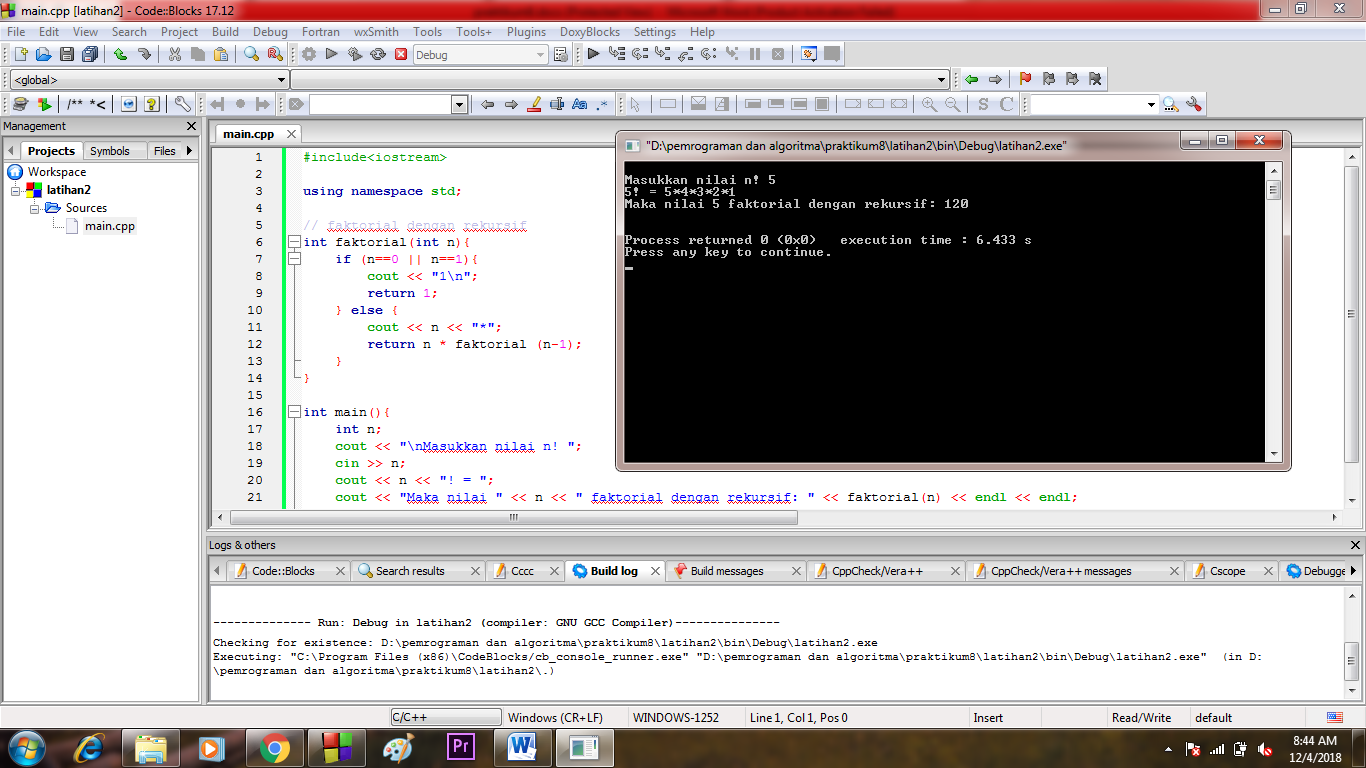The image size is (1366, 768).
Task: Open Find with the magnifier icon
Action: coord(252,54)
